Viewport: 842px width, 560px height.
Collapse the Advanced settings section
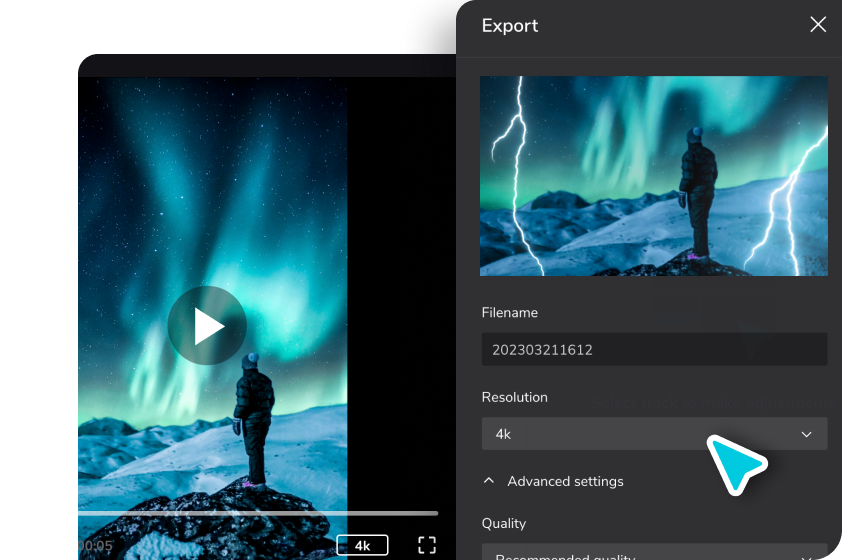coord(564,481)
